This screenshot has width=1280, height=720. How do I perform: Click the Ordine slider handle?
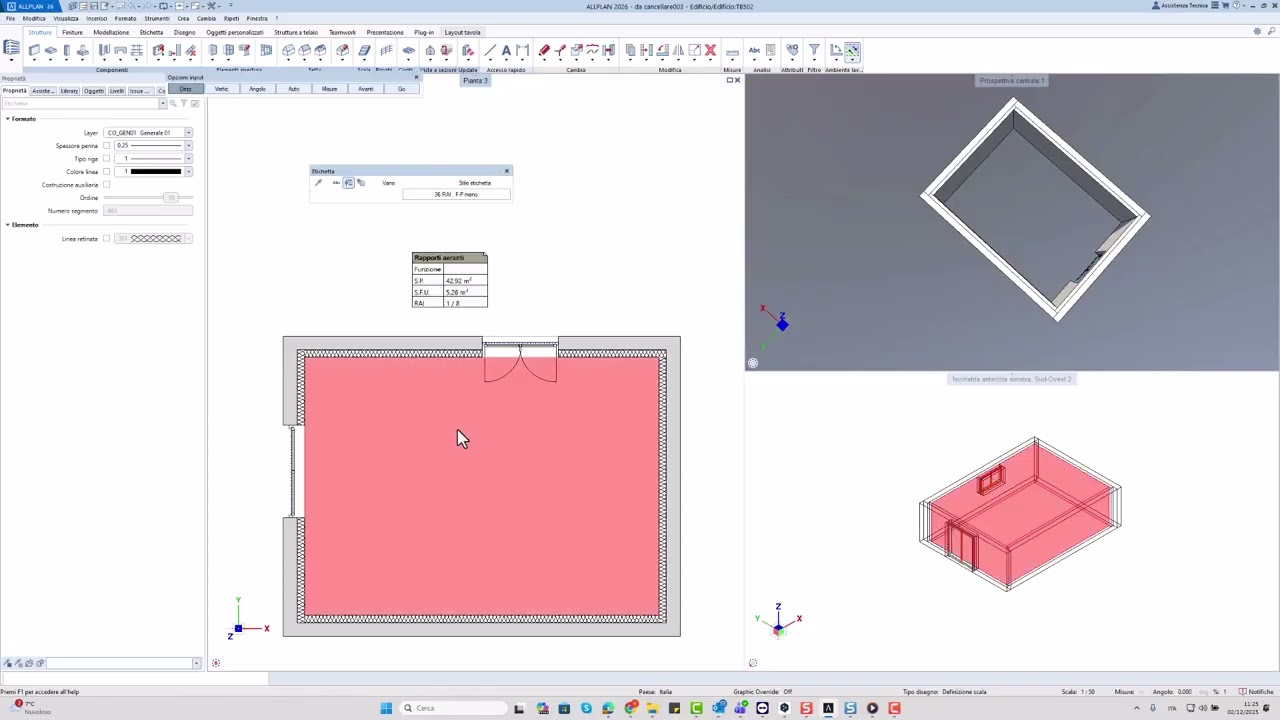click(170, 198)
